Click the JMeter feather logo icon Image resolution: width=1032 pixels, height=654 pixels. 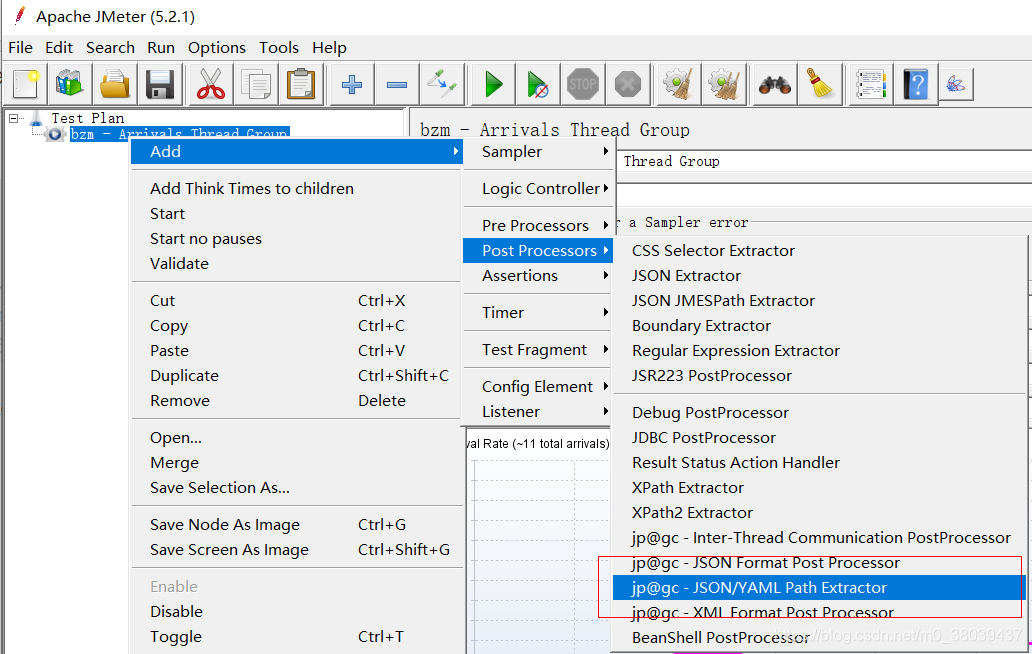pyautogui.click(x=20, y=15)
